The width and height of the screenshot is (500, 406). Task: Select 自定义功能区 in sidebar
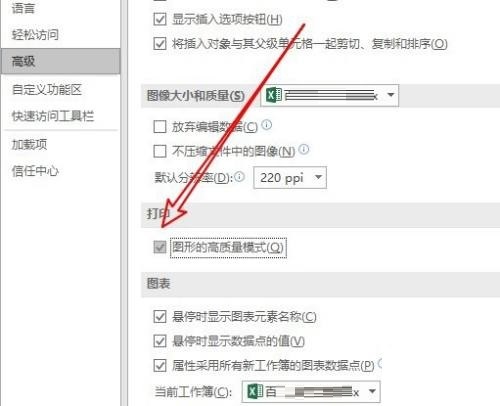pyautogui.click(x=47, y=89)
